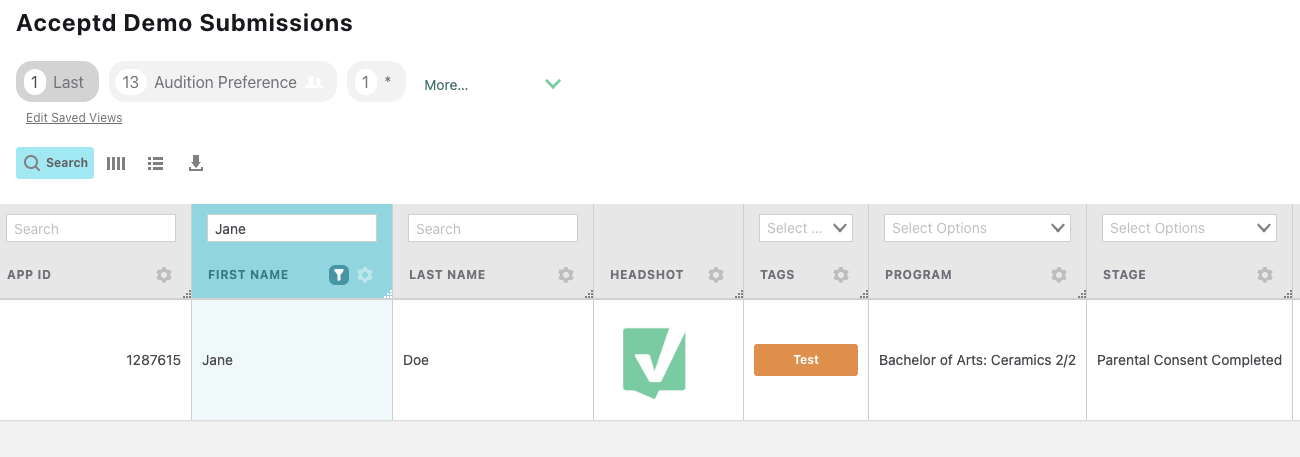Click the PROGRAM column header
Screen dimensions: 1300x457
[x=918, y=275]
